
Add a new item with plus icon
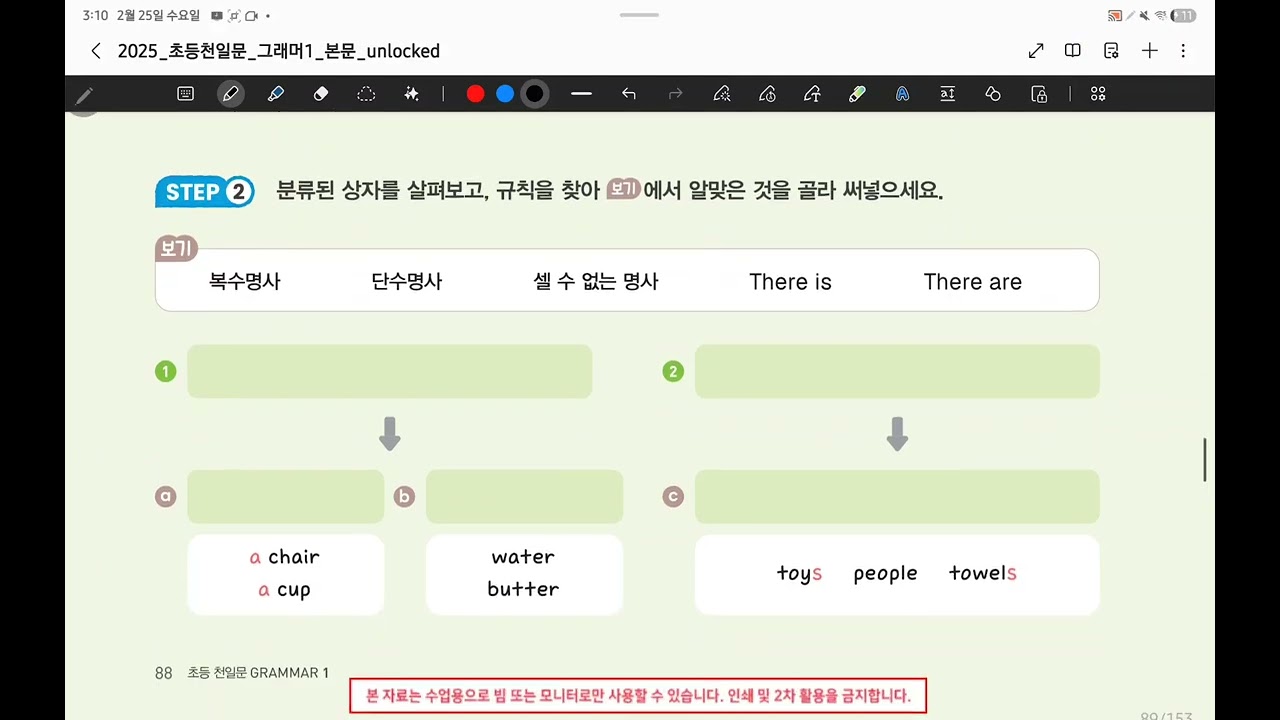(x=1150, y=51)
